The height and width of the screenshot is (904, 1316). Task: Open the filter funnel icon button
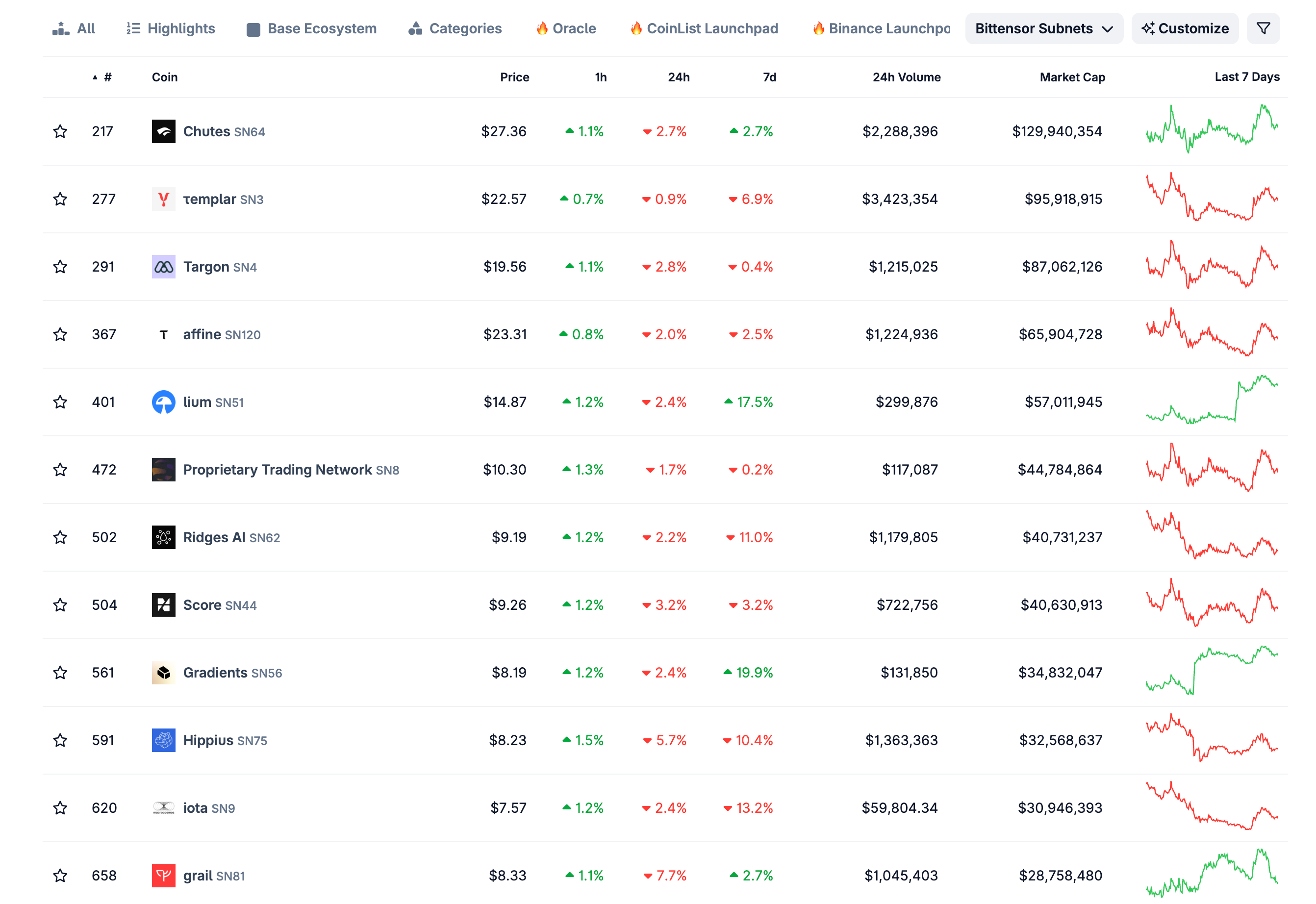pos(1263,28)
